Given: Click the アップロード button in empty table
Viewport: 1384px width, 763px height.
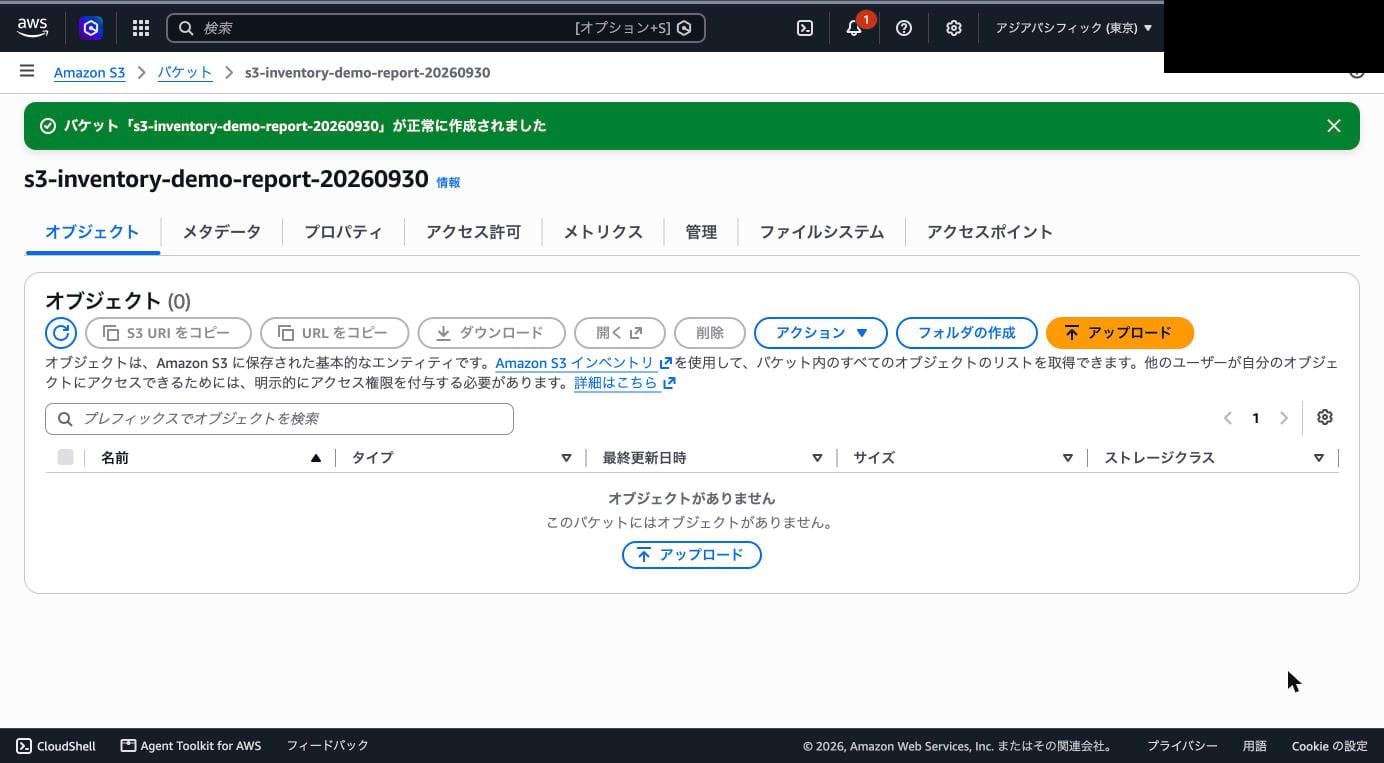Looking at the screenshot, I should pyautogui.click(x=692, y=555).
